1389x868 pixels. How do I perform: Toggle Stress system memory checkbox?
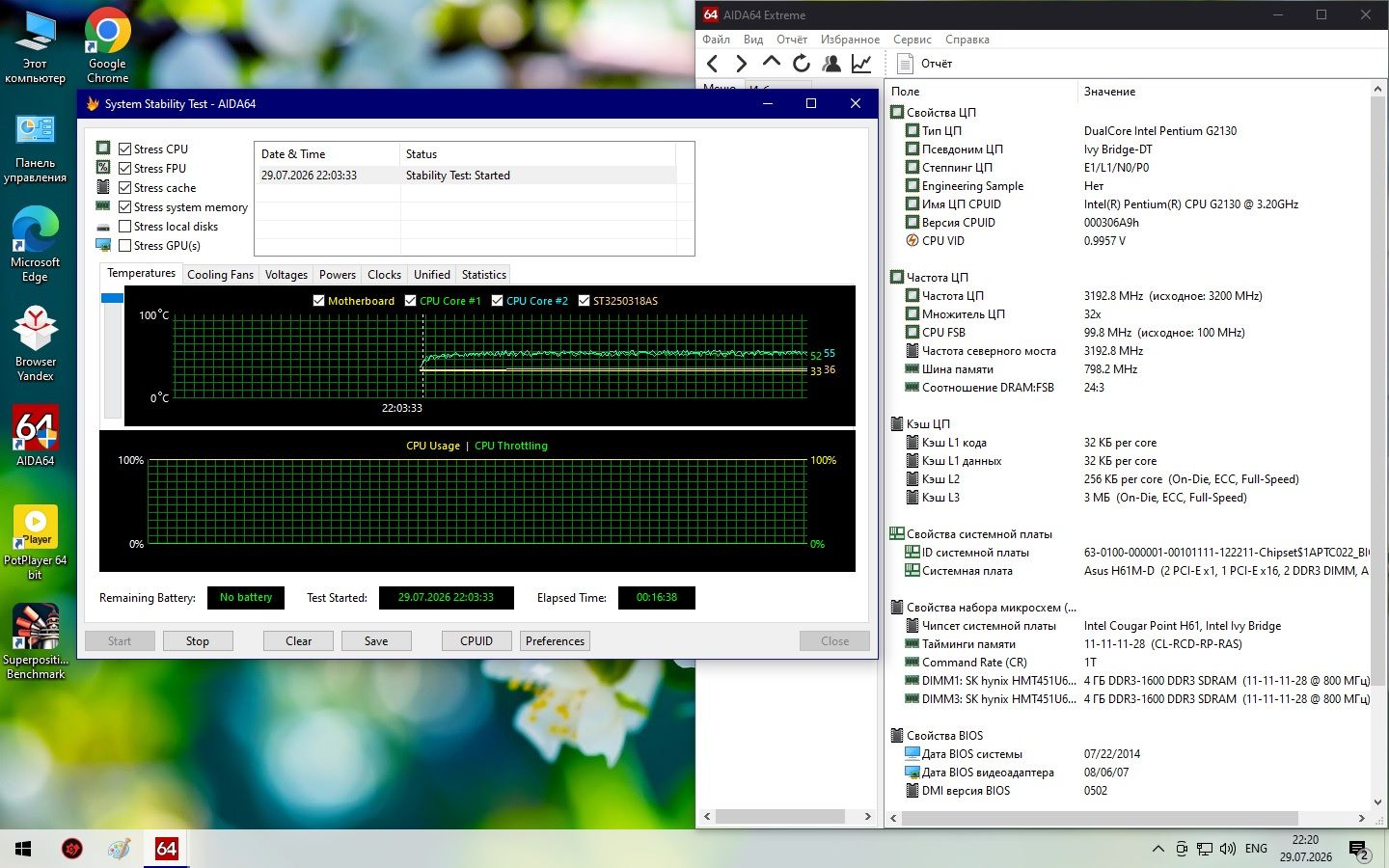pos(124,206)
